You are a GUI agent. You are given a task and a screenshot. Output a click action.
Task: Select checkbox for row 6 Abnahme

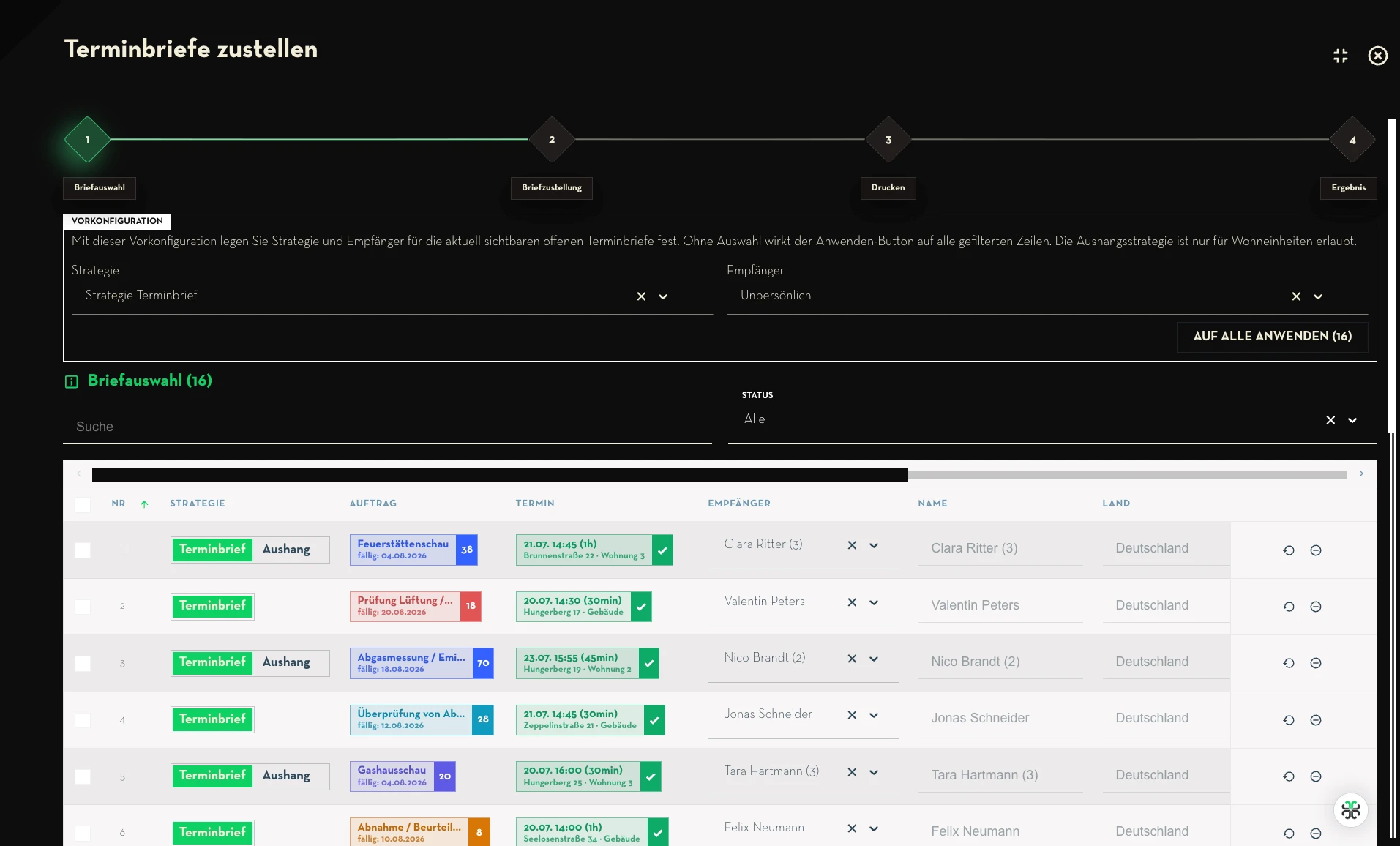click(83, 833)
